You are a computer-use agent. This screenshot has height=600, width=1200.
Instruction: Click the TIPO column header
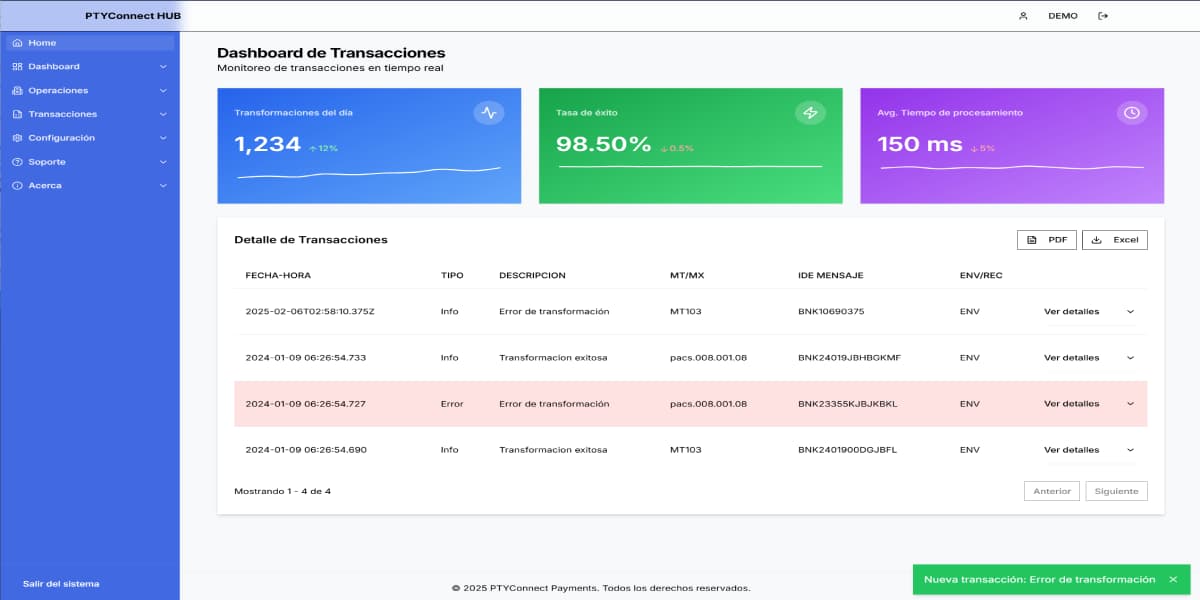451,275
